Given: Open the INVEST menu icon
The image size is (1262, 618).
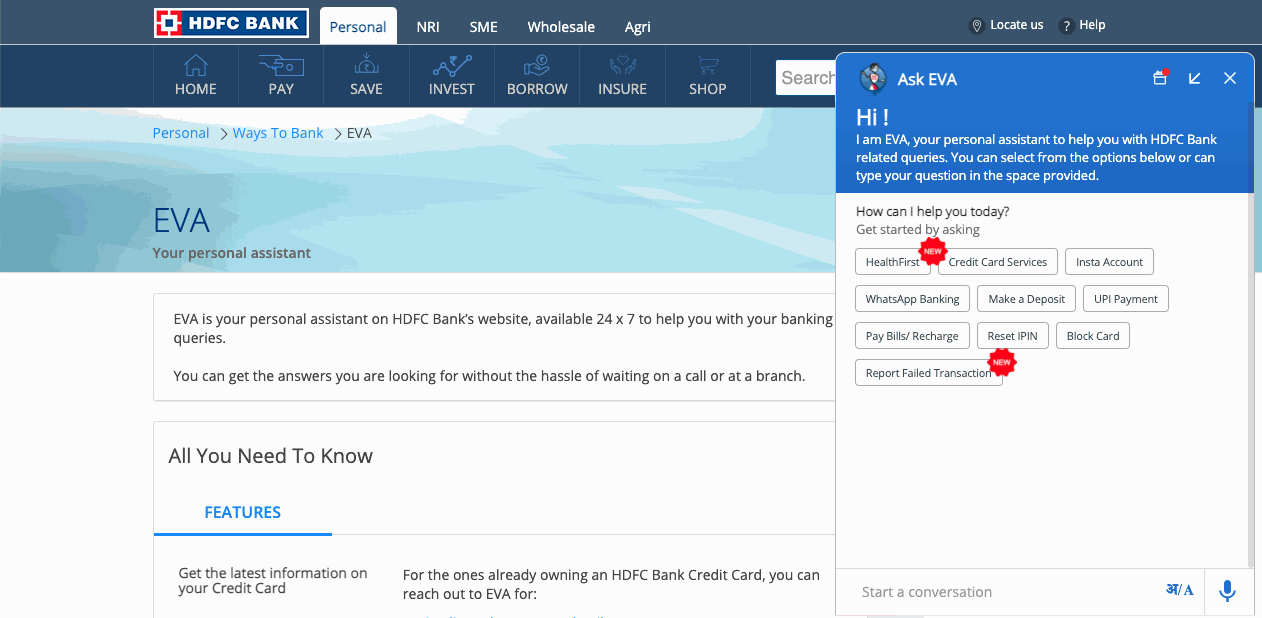Looking at the screenshot, I should click(452, 67).
